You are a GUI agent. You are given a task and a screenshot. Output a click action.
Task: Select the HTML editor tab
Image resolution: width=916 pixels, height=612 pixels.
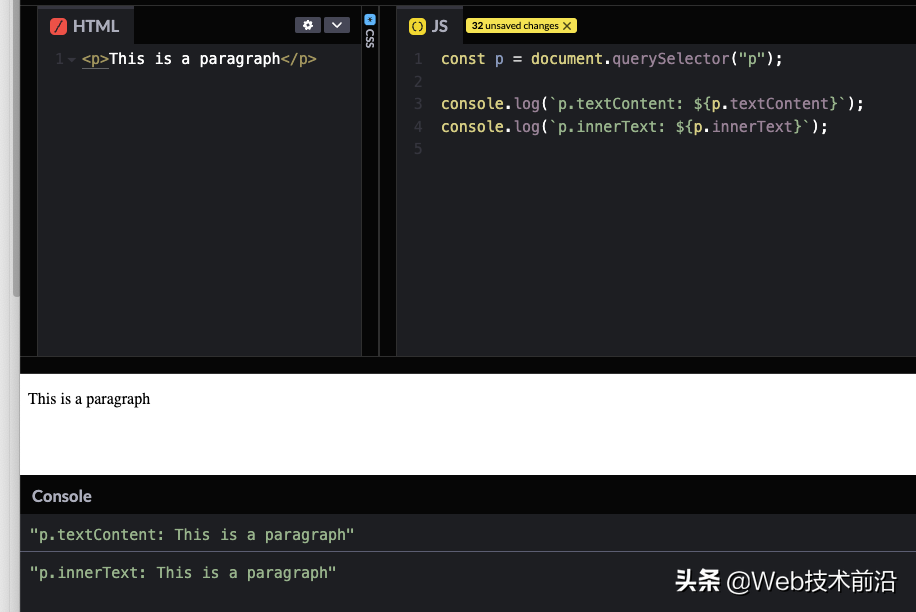[85, 26]
